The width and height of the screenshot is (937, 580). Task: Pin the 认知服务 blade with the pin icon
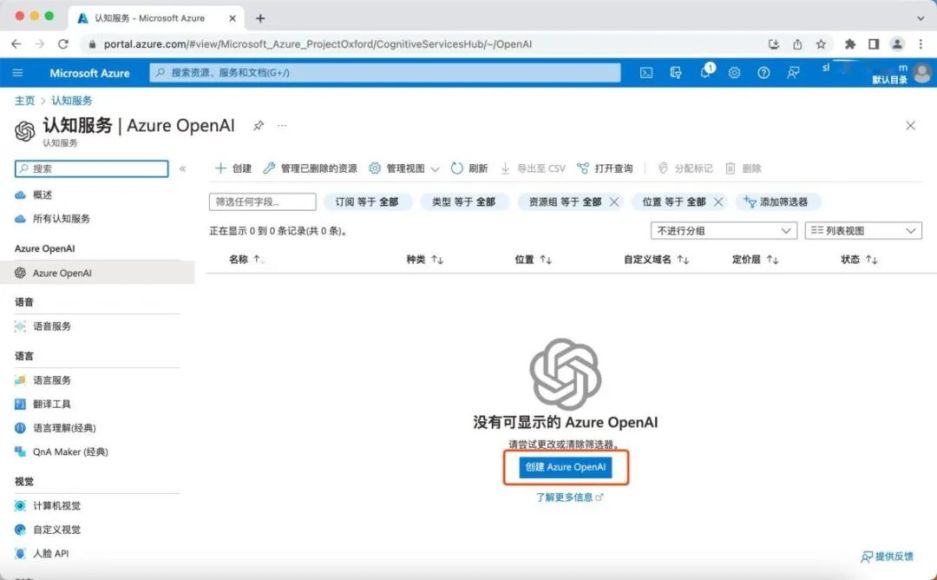[x=258, y=125]
